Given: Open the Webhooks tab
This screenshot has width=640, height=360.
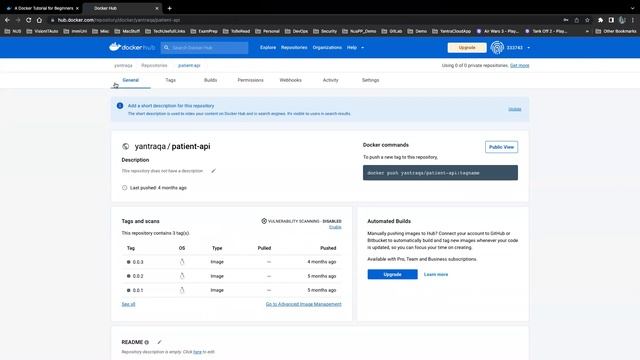Looking at the screenshot, I should 291,80.
